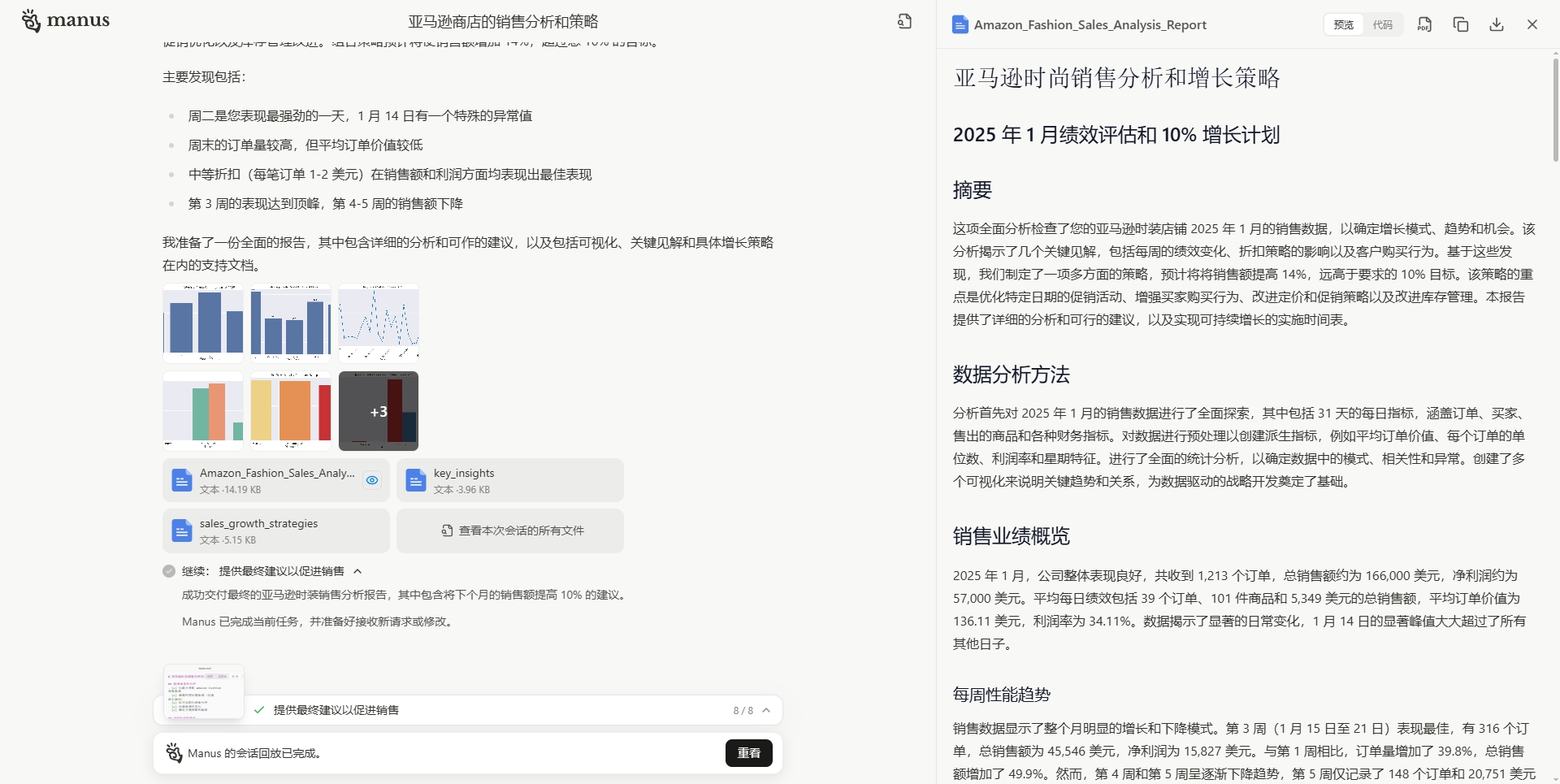Open the key_insights file card

(510, 480)
